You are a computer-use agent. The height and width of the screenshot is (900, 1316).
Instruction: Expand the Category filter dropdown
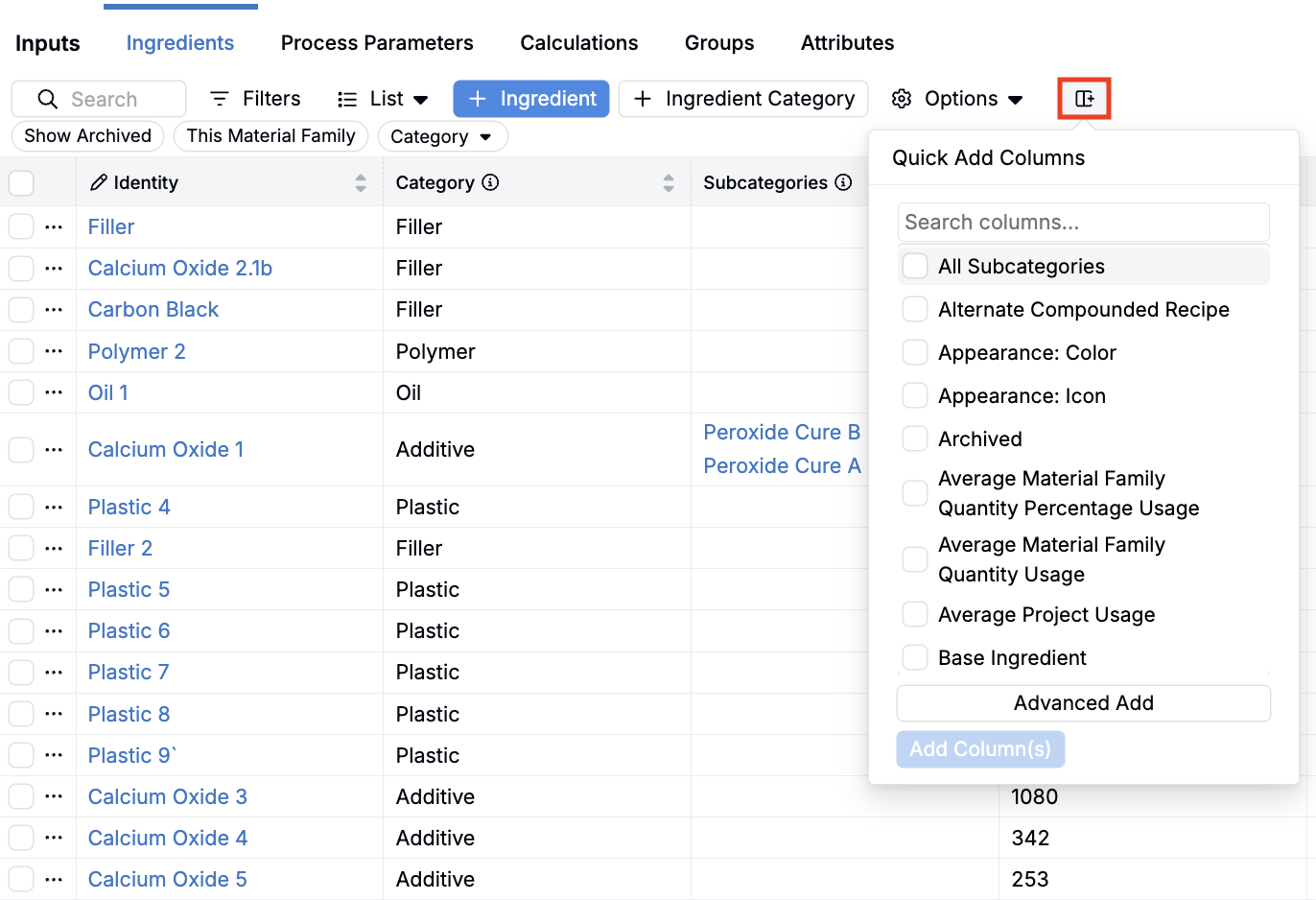click(442, 136)
